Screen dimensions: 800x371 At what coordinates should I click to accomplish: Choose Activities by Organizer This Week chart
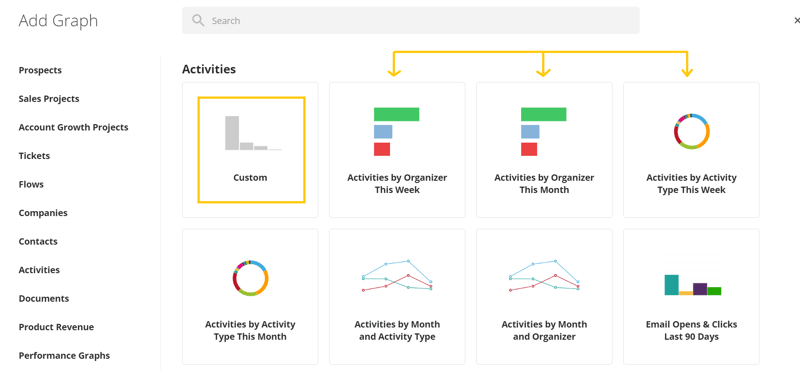[x=397, y=150]
